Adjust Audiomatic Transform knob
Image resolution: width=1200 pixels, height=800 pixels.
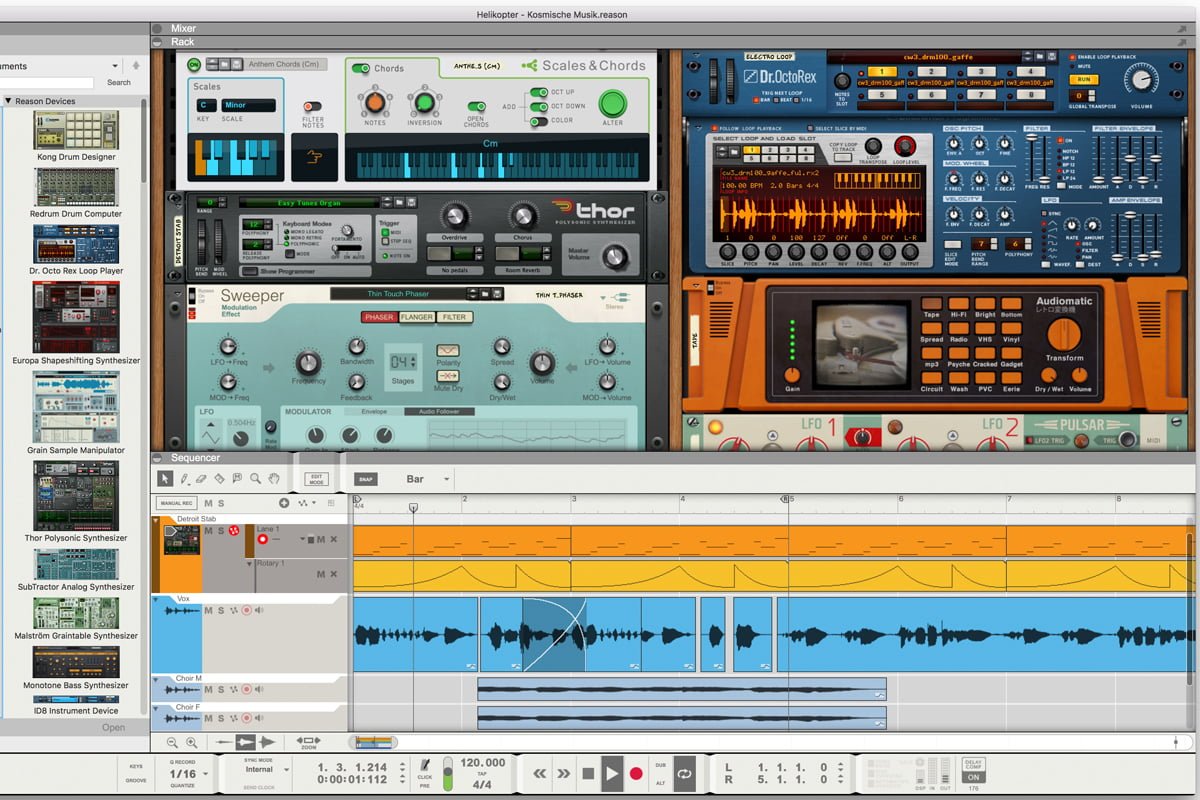click(1064, 333)
